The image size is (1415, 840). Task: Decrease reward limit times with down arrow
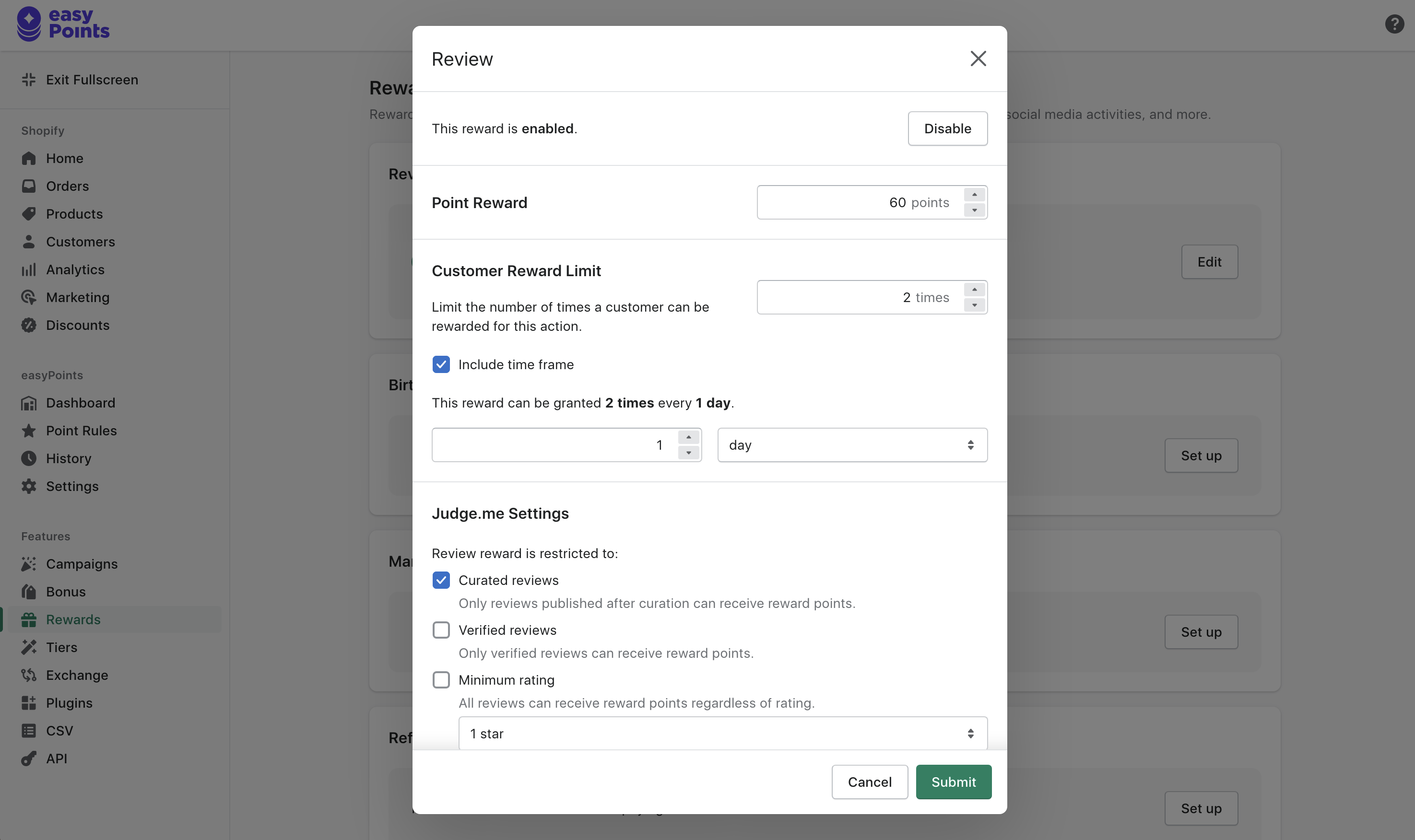974,305
